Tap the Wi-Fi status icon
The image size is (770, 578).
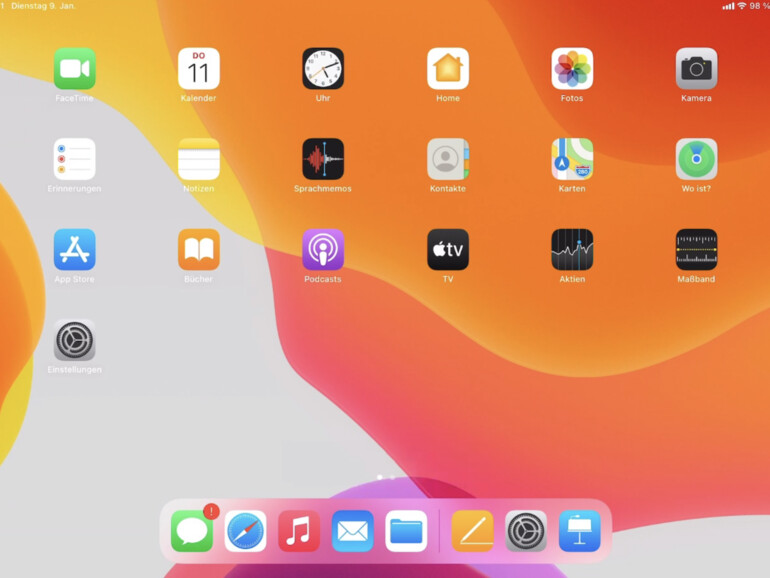(742, 6)
